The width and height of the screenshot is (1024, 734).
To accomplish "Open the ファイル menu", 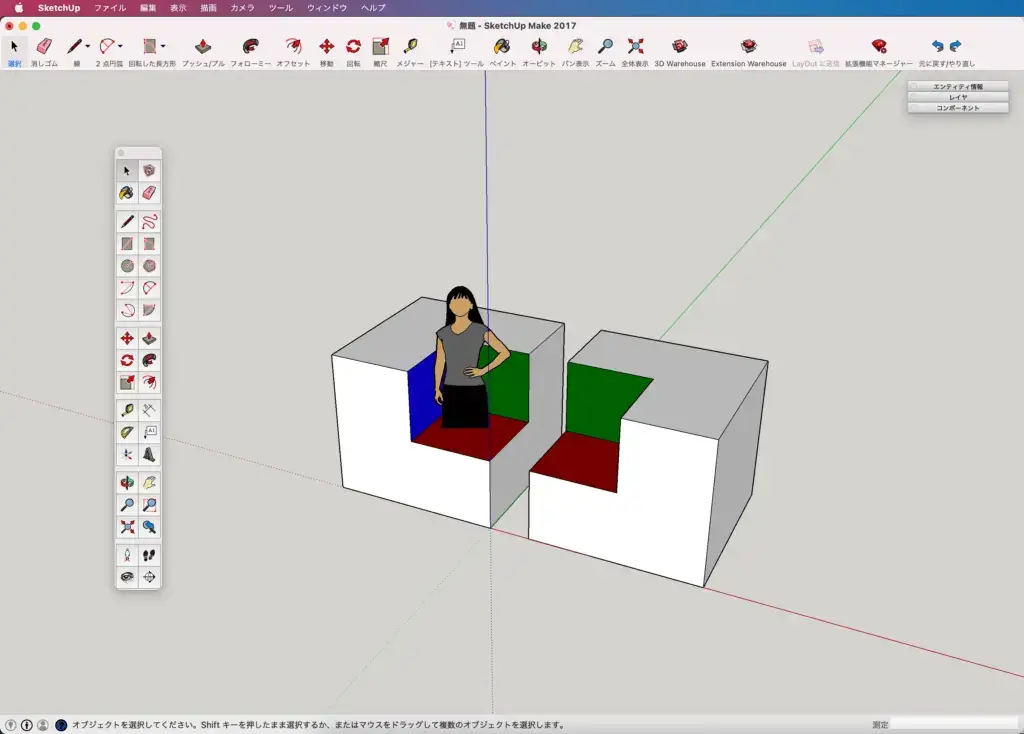I will 110,8.
